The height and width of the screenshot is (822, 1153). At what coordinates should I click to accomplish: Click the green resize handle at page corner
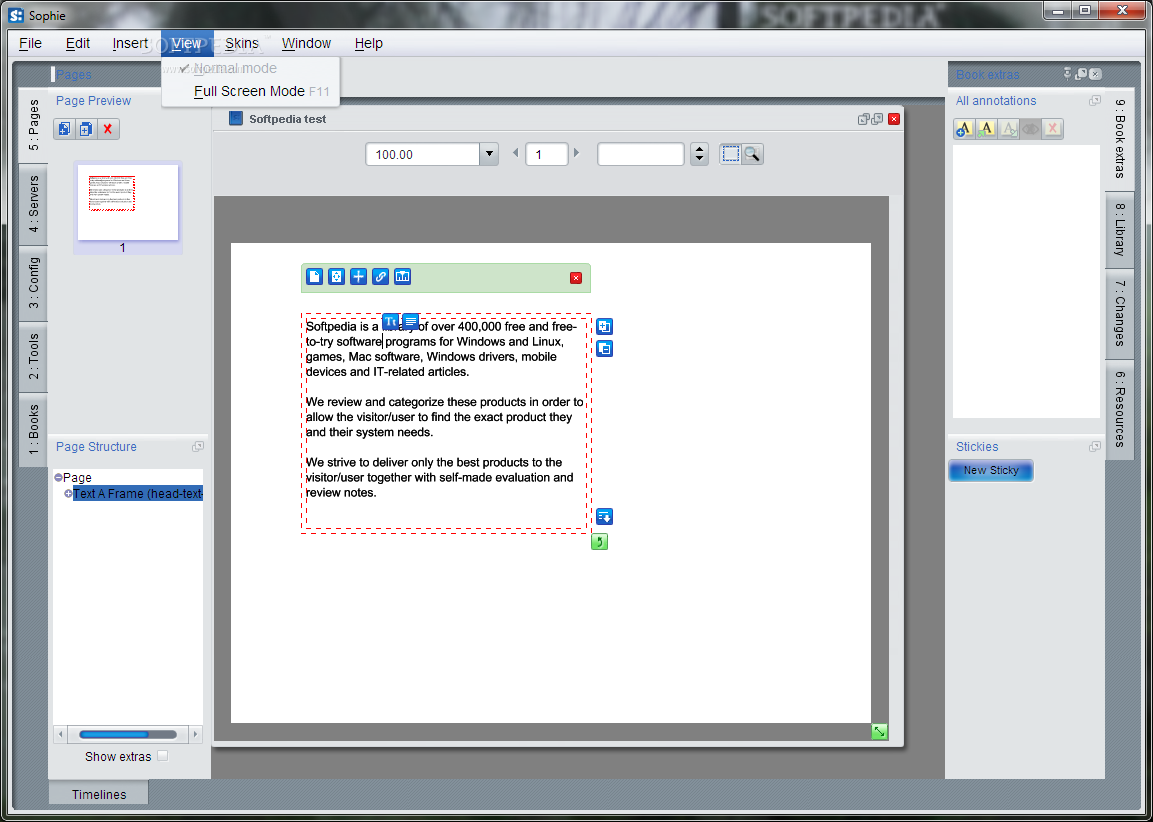tap(879, 732)
